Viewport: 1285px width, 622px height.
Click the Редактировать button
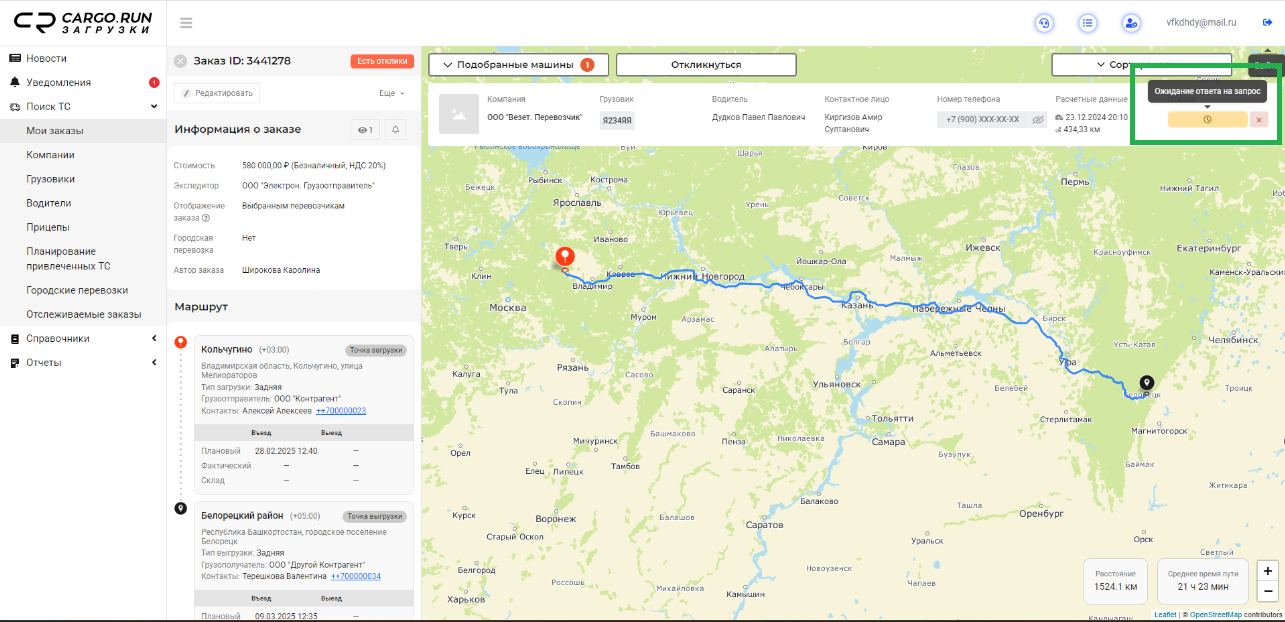tap(217, 93)
